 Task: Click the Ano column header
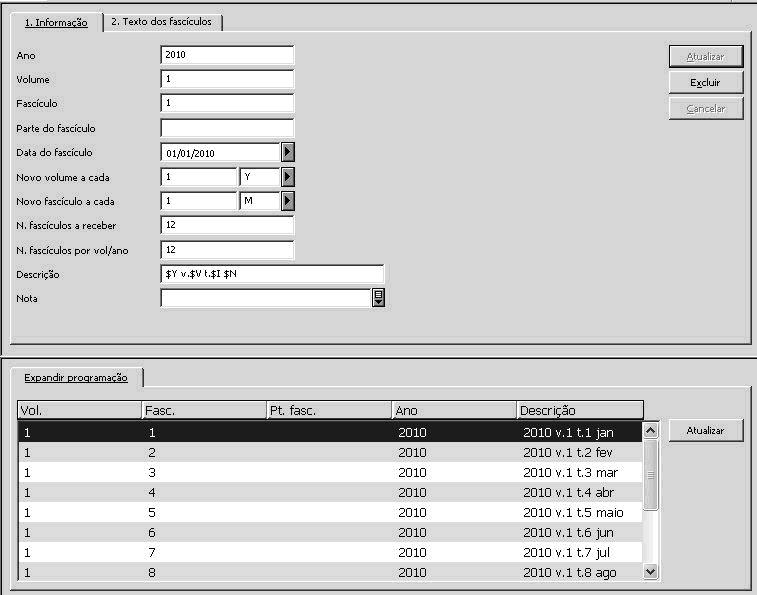pos(454,411)
